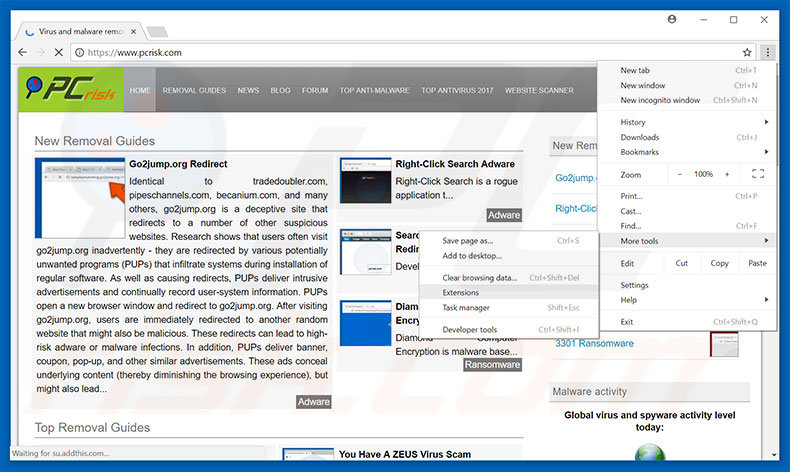The width and height of the screenshot is (790, 472).
Task: Select Clear browsing data option
Action: pyautogui.click(x=479, y=277)
